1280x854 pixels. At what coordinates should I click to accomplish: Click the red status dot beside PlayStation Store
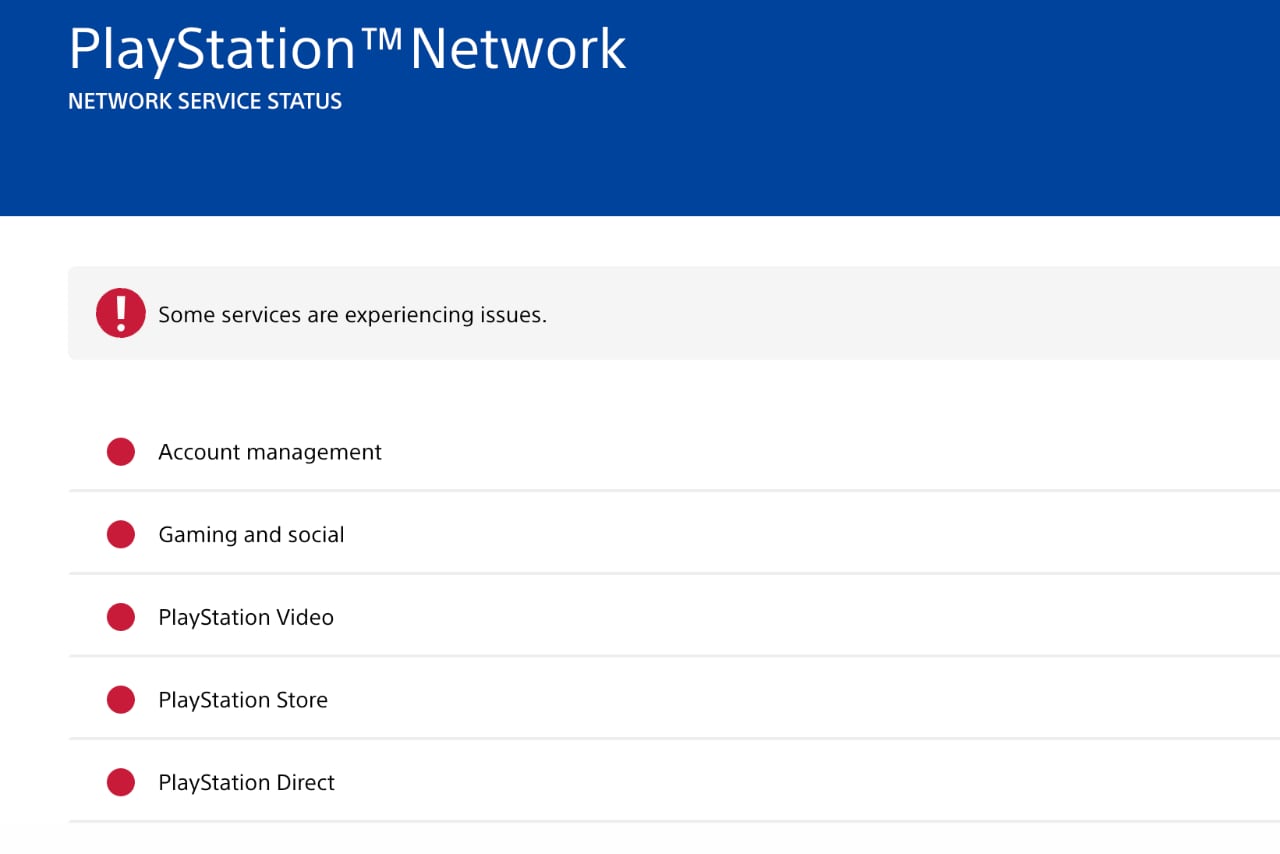tap(121, 700)
